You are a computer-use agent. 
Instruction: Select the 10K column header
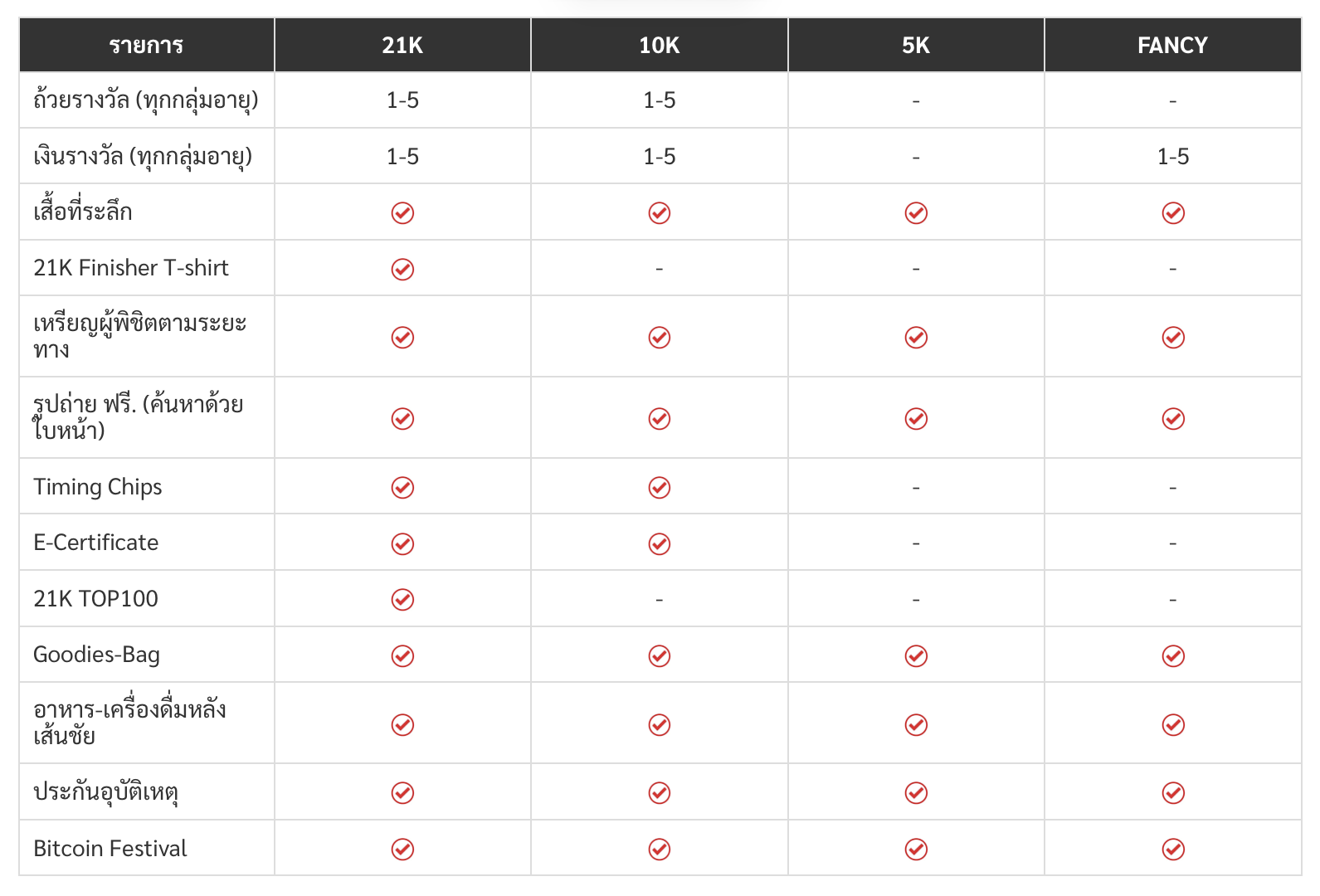pyautogui.click(x=660, y=46)
